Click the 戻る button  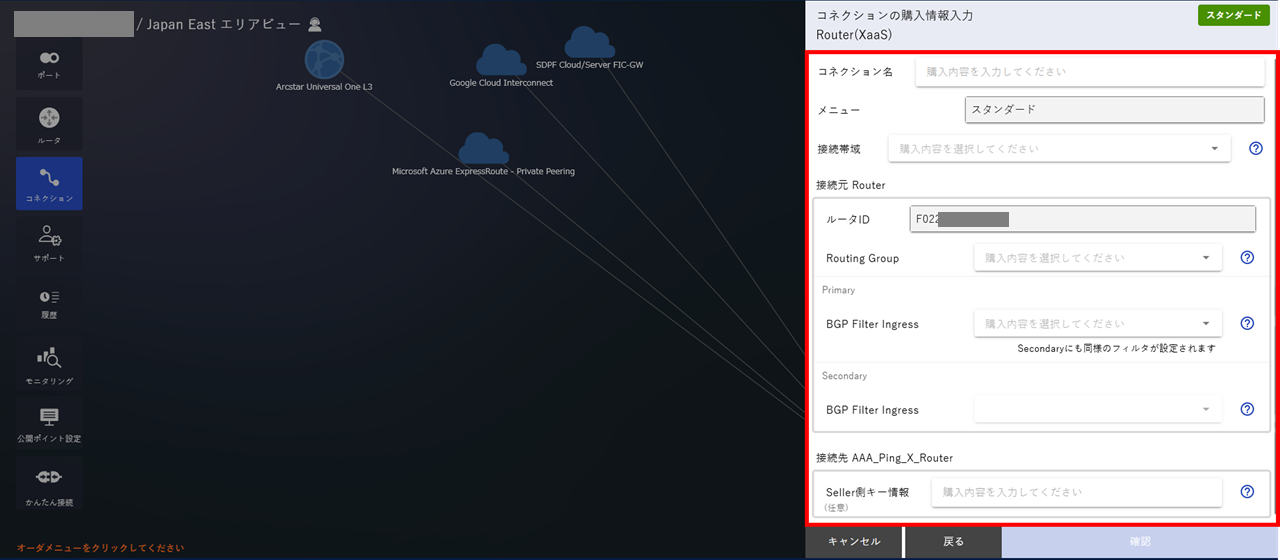(953, 542)
